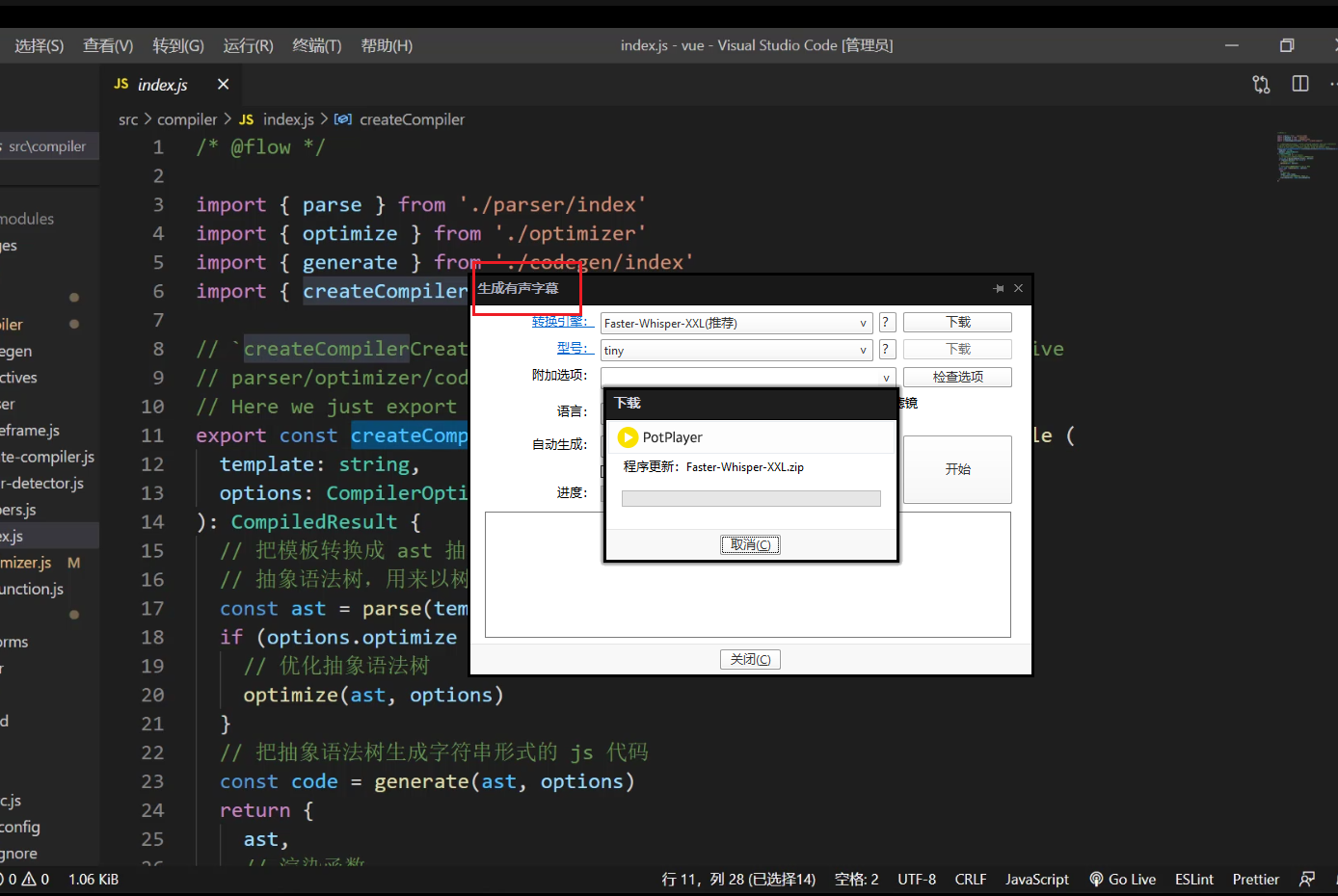This screenshot has height=896, width=1338.
Task: Click the Faster-Whisper-XXL.zip download progress bar
Action: pyautogui.click(x=751, y=498)
